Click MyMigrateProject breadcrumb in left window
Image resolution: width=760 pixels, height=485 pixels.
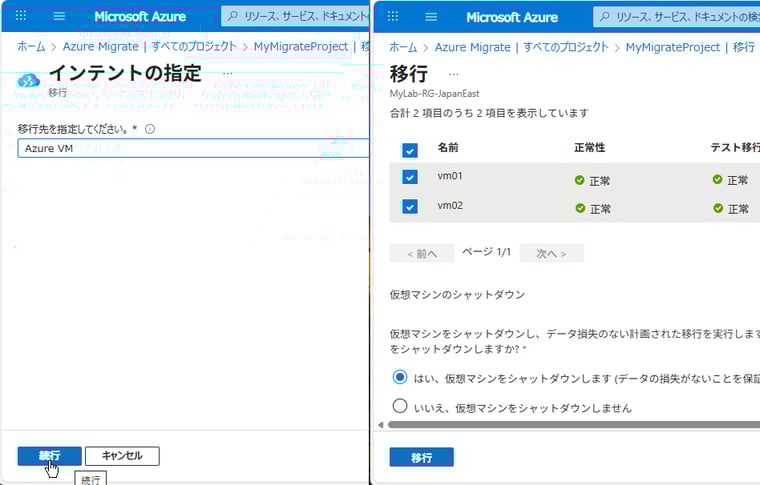tap(301, 47)
